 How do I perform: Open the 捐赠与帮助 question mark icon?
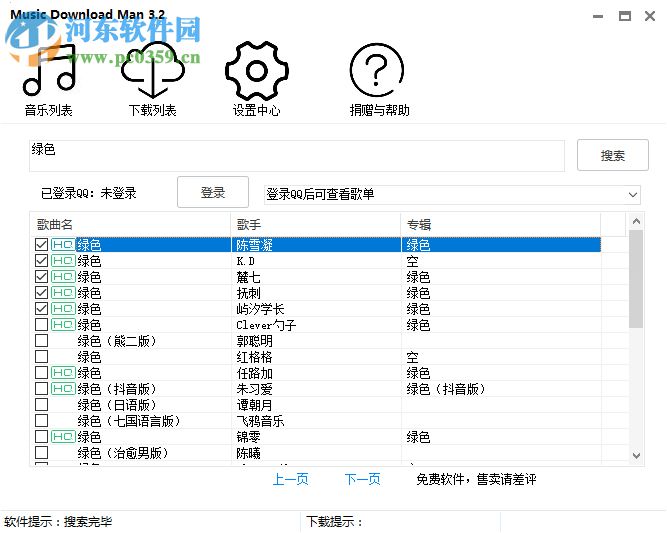[x=376, y=71]
